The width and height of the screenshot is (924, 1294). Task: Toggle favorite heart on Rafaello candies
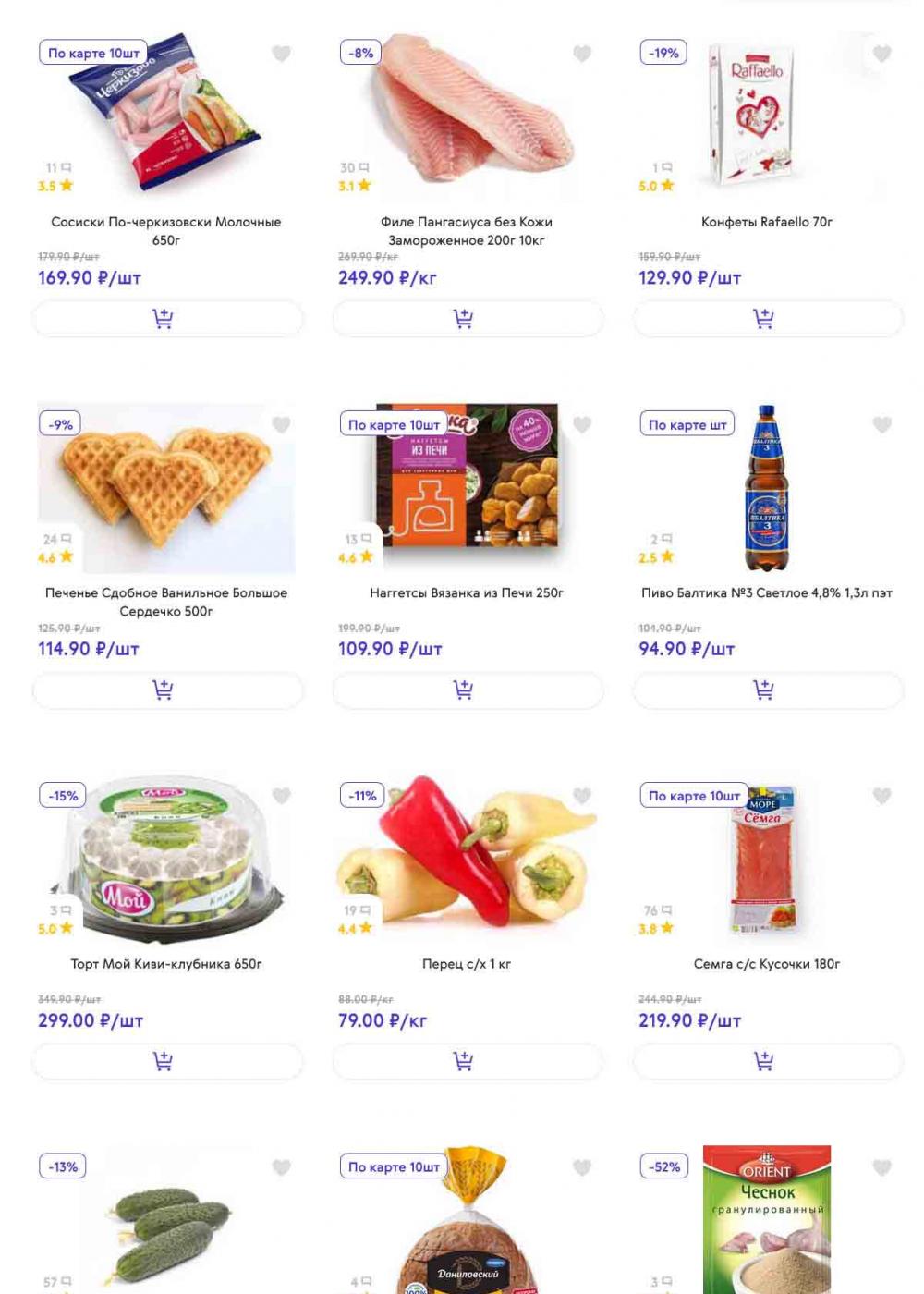[x=882, y=54]
